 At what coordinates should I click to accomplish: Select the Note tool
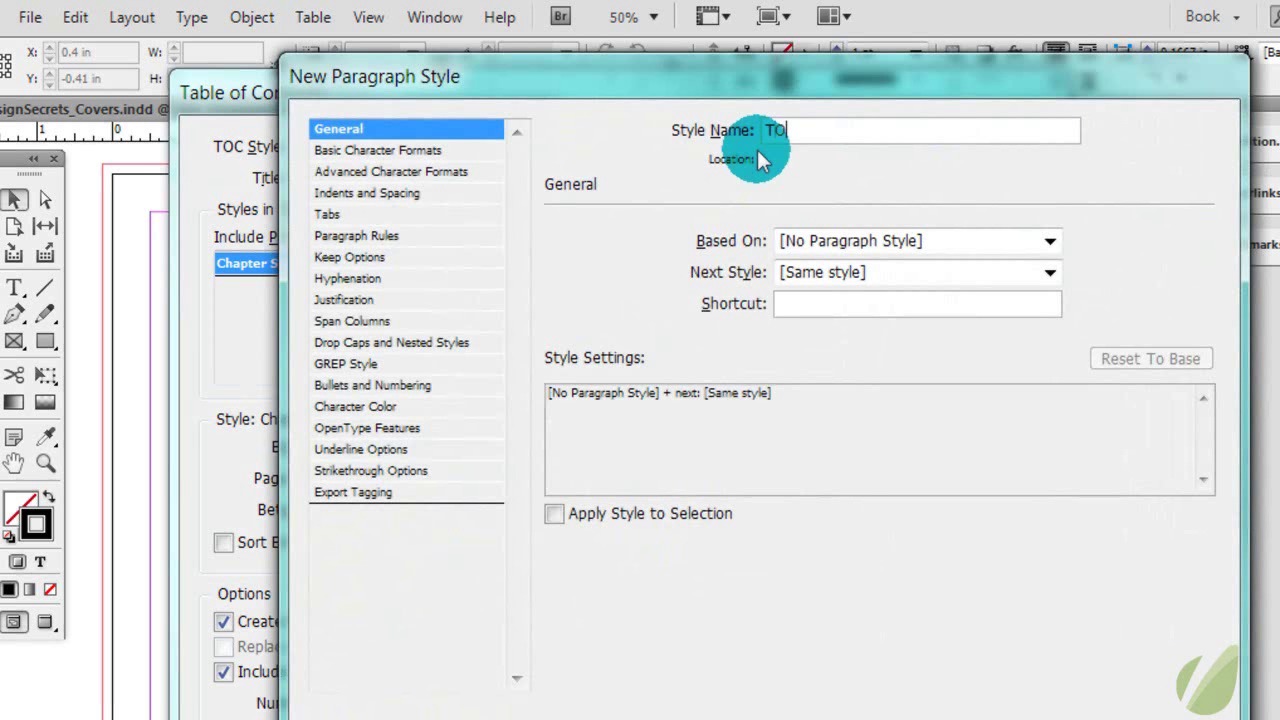(x=14, y=437)
